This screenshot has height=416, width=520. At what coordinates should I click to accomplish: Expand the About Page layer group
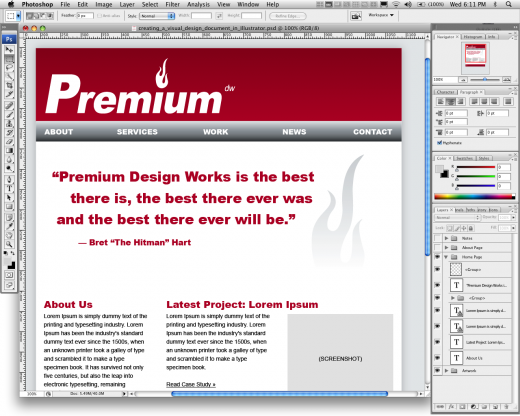coord(446,248)
